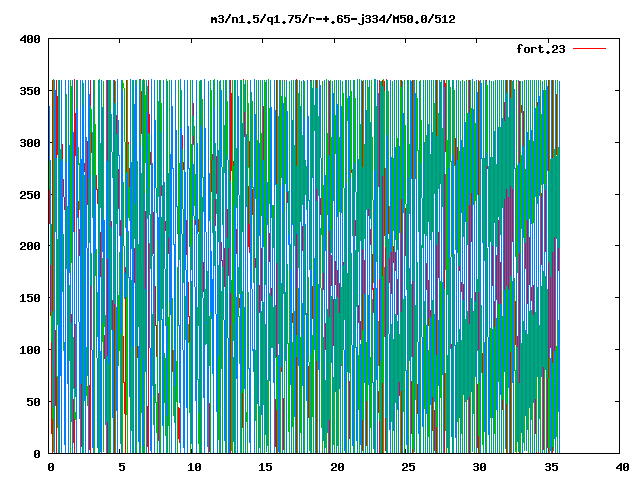Viewport: 640px width, 480px height.
Task: Click the y-axis label 100
Action: click(x=30, y=350)
